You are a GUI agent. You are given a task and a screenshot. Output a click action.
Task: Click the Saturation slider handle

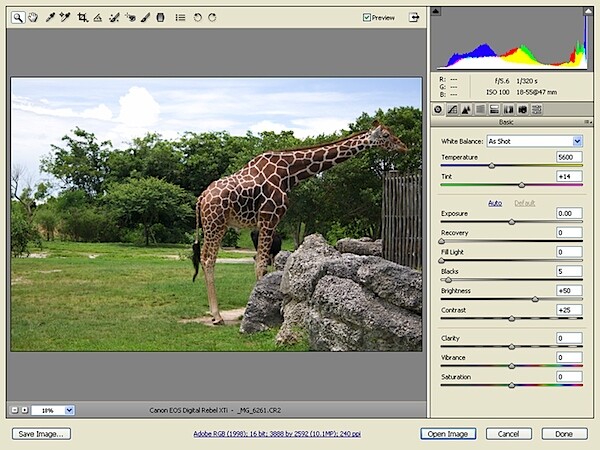pos(512,386)
